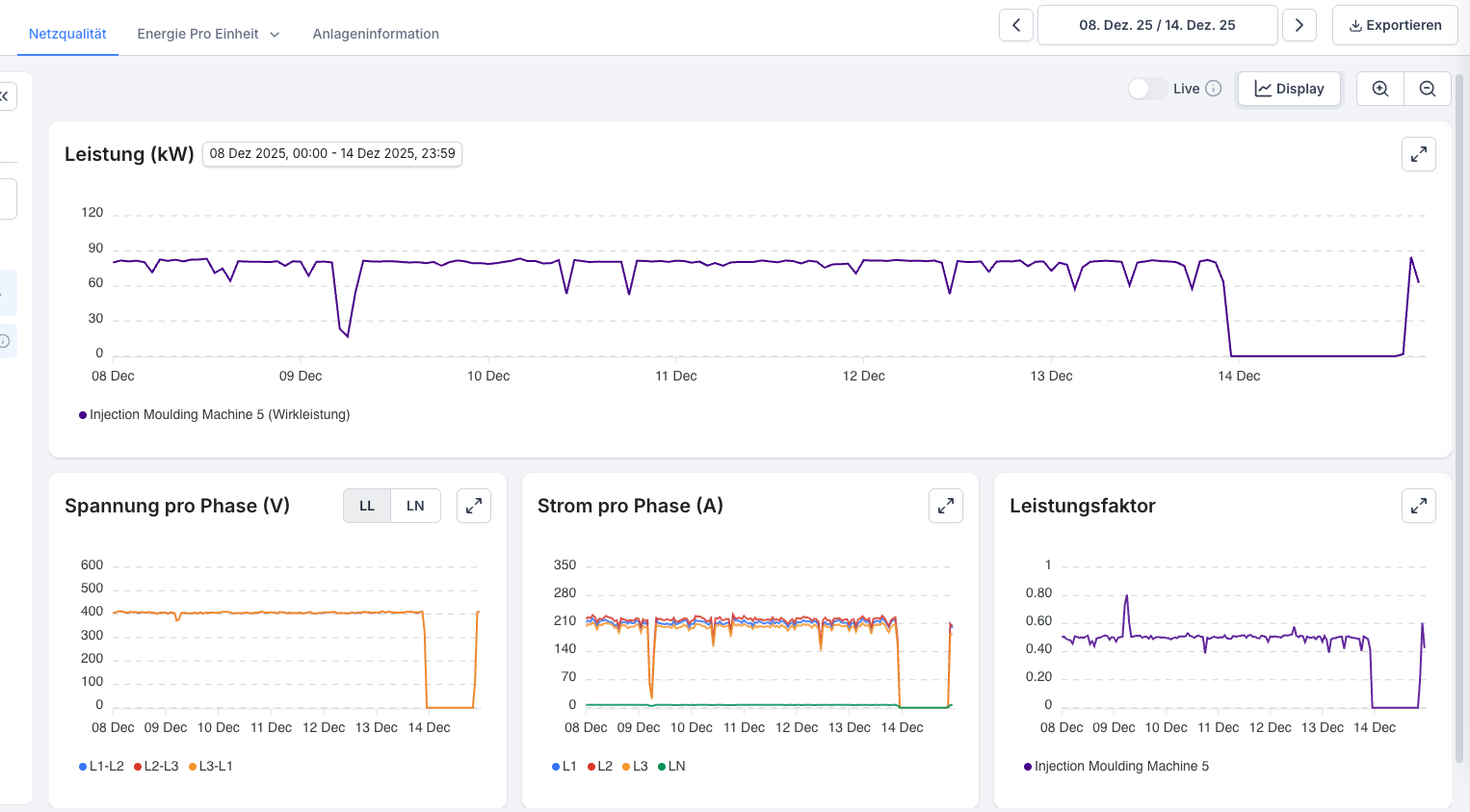The height and width of the screenshot is (812, 1470).
Task: Switch to the Netzqualität tab
Action: coord(67,34)
